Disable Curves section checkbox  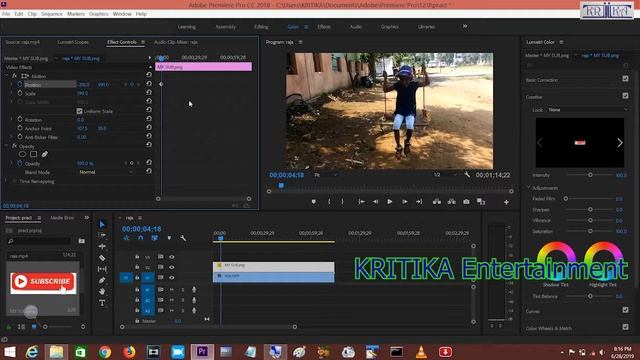click(x=625, y=310)
